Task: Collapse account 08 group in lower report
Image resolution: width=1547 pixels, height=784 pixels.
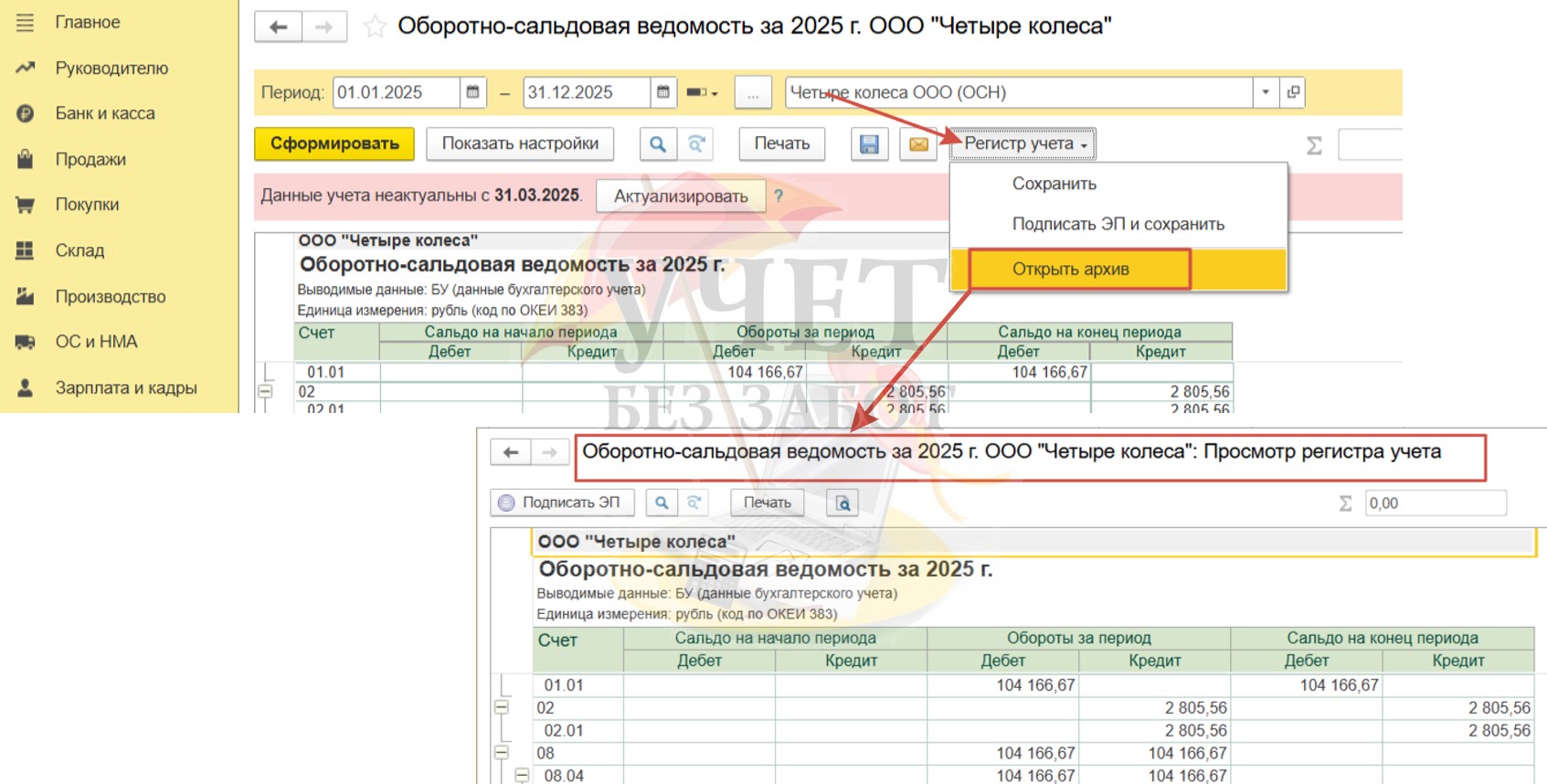Action: pos(501,753)
